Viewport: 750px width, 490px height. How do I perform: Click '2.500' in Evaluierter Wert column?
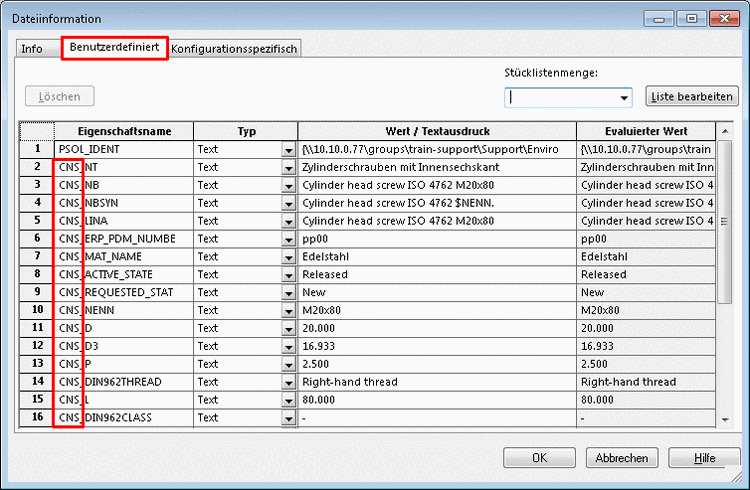coord(594,364)
